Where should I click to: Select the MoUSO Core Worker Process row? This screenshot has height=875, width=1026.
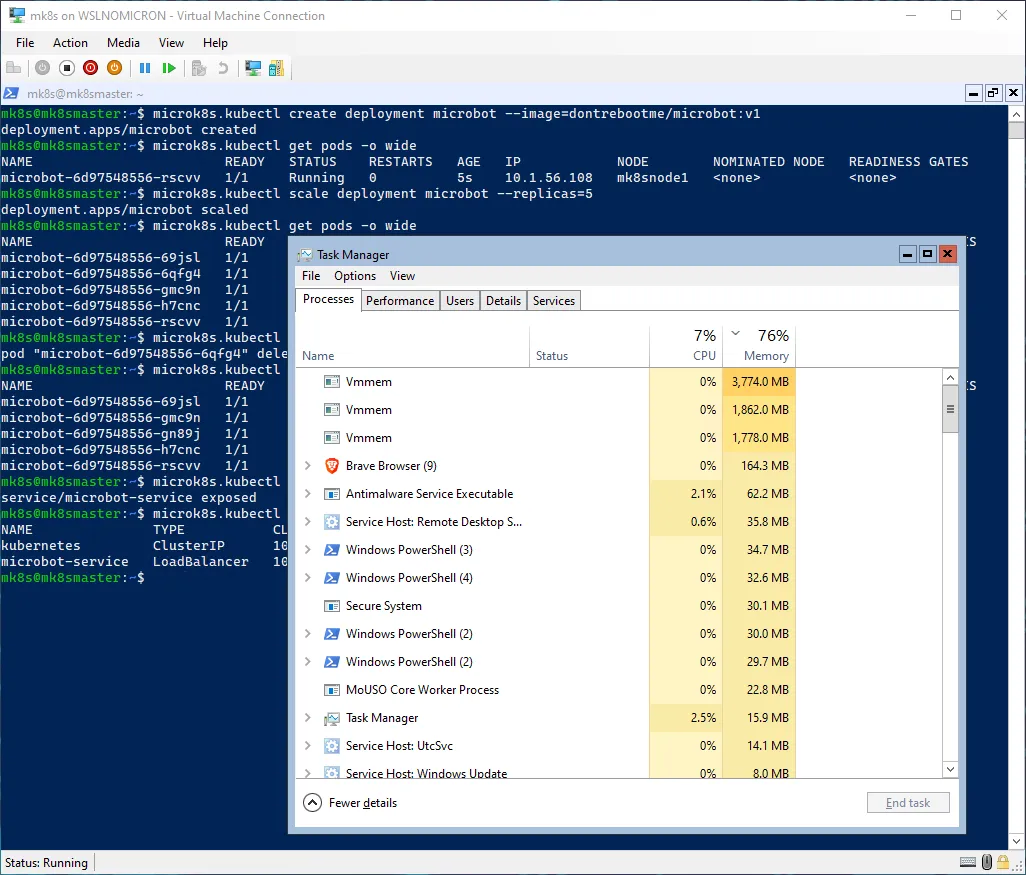tap(421, 690)
